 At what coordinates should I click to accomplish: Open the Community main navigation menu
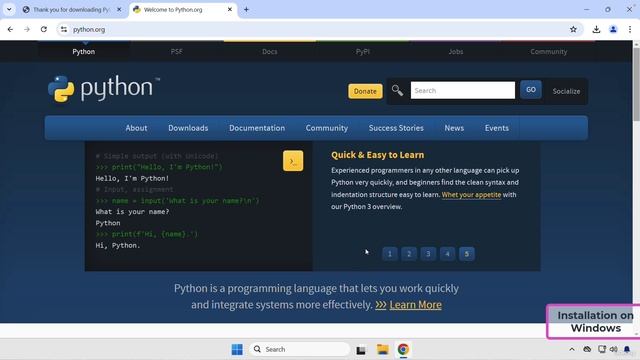[327, 128]
